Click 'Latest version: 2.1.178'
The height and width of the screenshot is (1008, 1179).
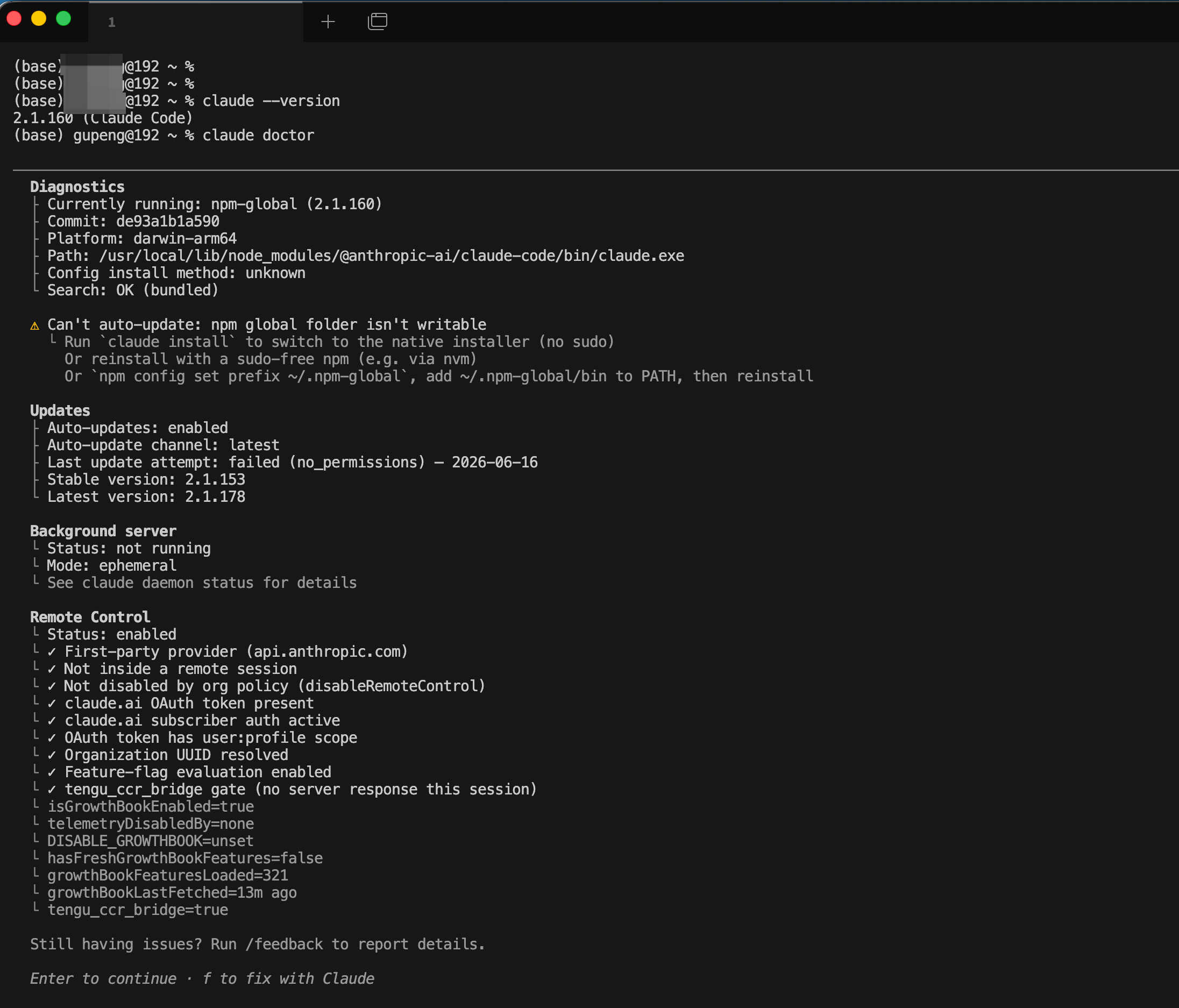click(x=146, y=497)
